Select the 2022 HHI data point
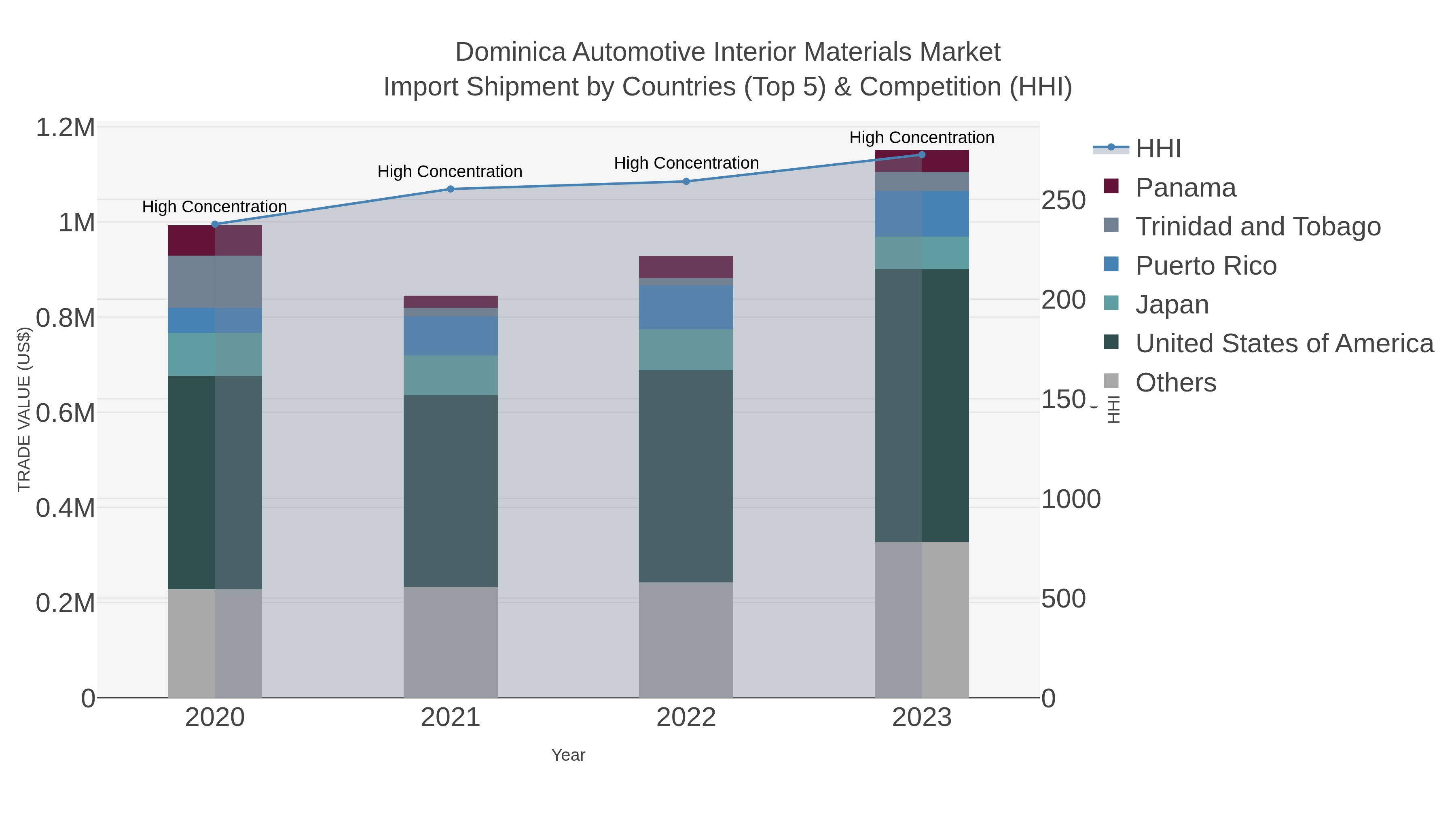 pyautogui.click(x=686, y=182)
